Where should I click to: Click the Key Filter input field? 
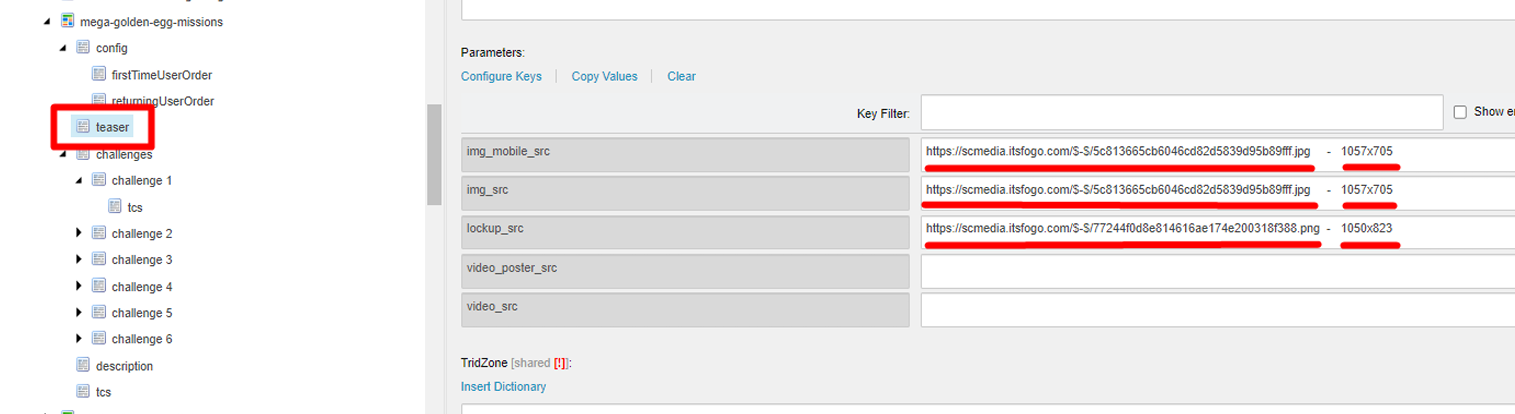(x=1181, y=113)
